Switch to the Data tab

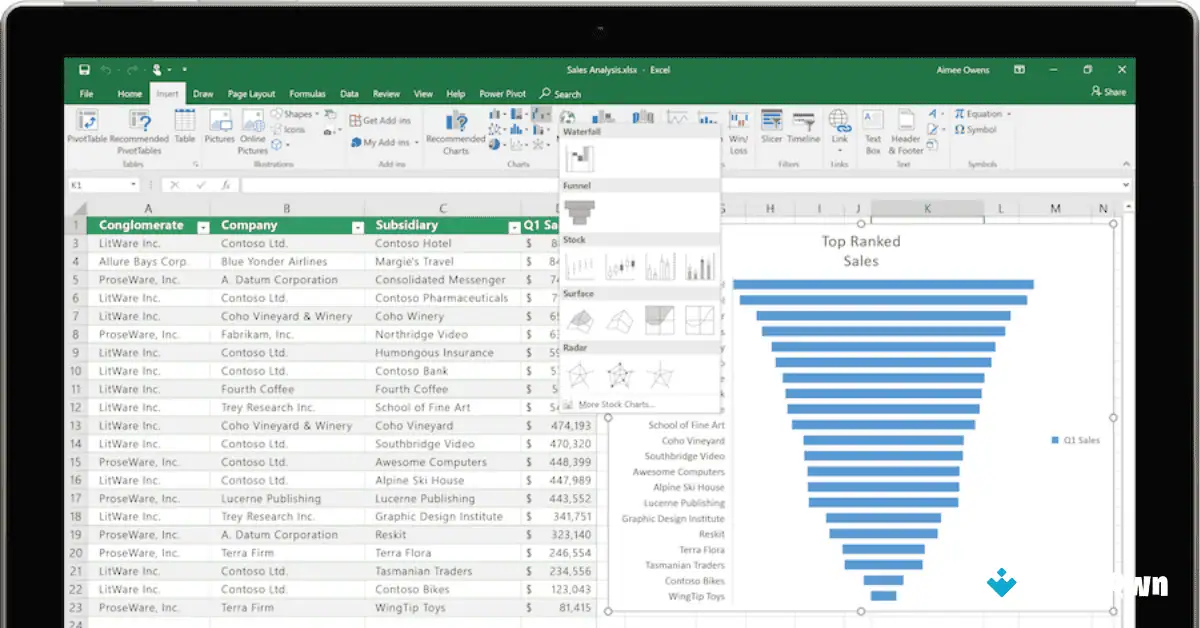[349, 93]
